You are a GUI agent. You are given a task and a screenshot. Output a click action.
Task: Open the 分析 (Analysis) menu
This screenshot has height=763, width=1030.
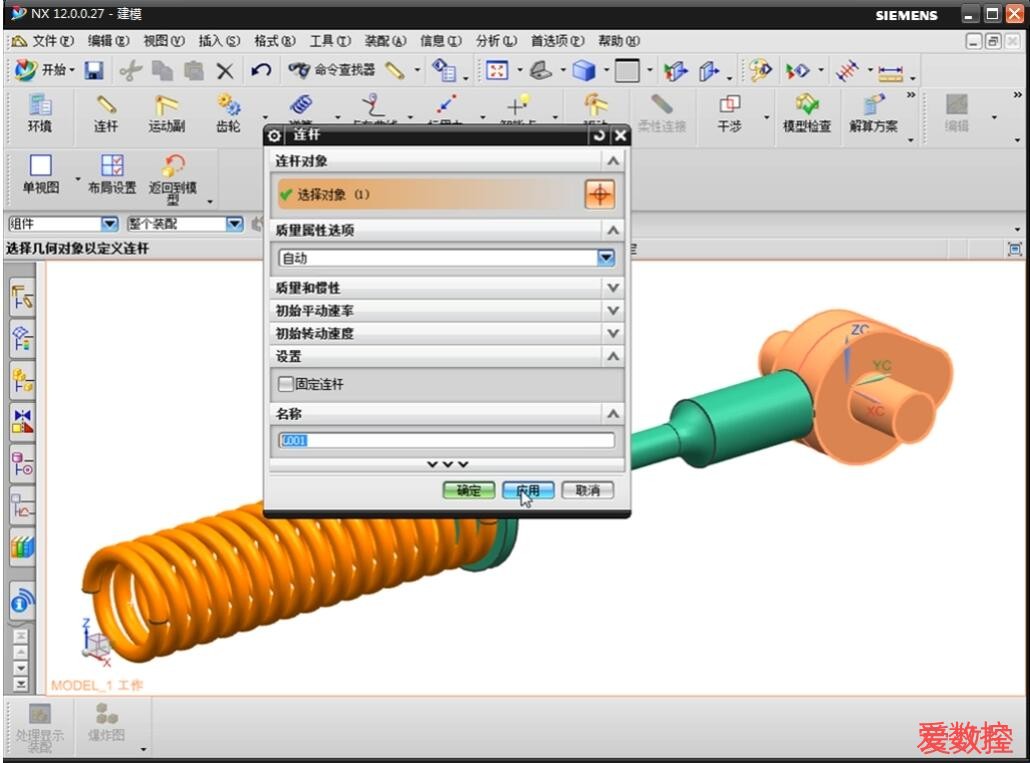pos(495,41)
